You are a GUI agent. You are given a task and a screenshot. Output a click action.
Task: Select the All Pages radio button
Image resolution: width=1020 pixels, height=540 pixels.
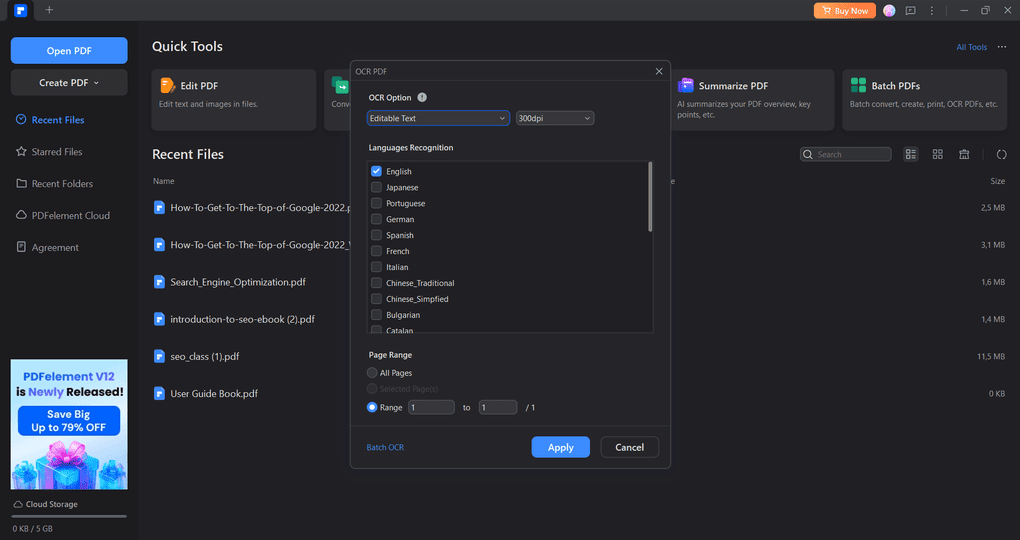[x=372, y=373]
